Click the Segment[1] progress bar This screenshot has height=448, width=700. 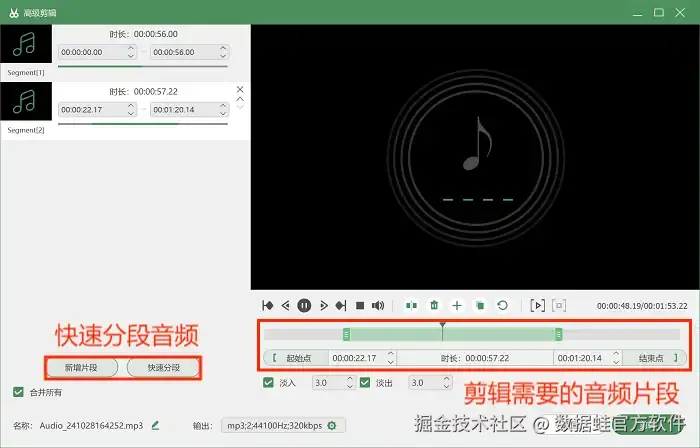143,66
